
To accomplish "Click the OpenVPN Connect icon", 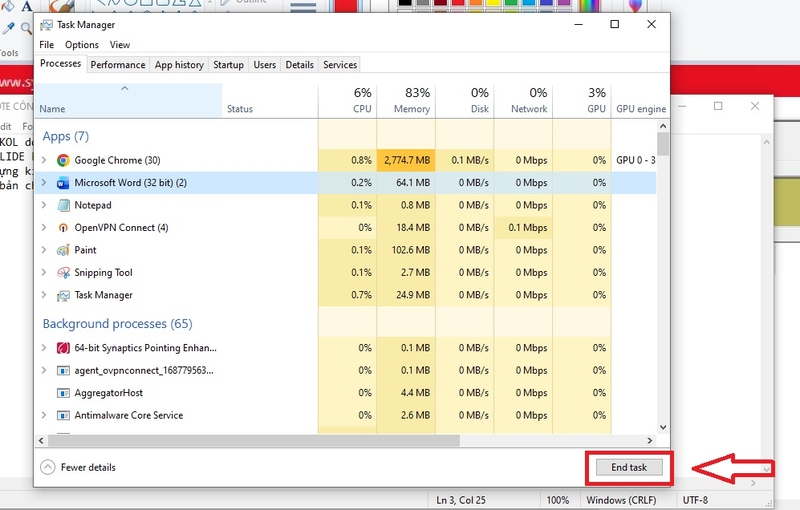I will coord(63,227).
